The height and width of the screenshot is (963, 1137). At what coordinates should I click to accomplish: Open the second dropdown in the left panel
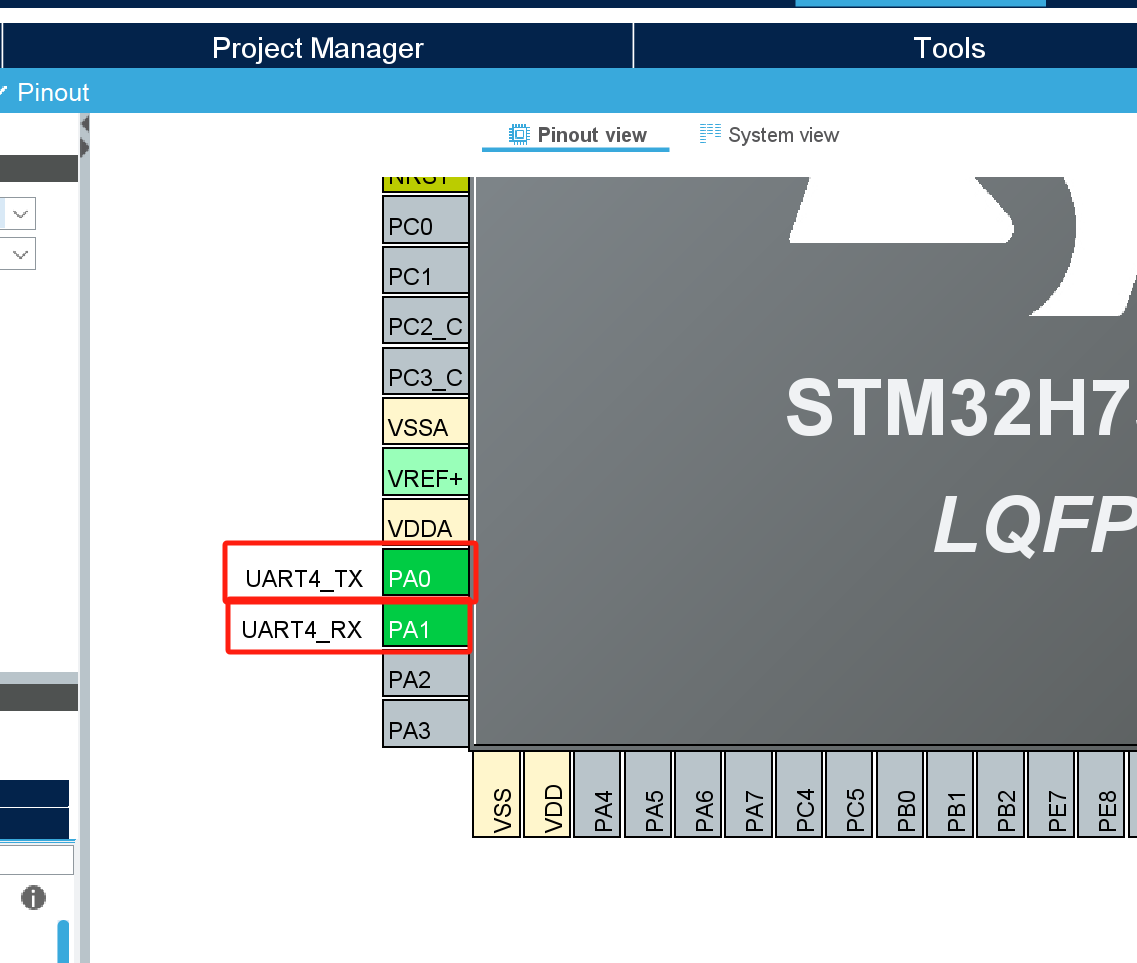[x=20, y=253]
